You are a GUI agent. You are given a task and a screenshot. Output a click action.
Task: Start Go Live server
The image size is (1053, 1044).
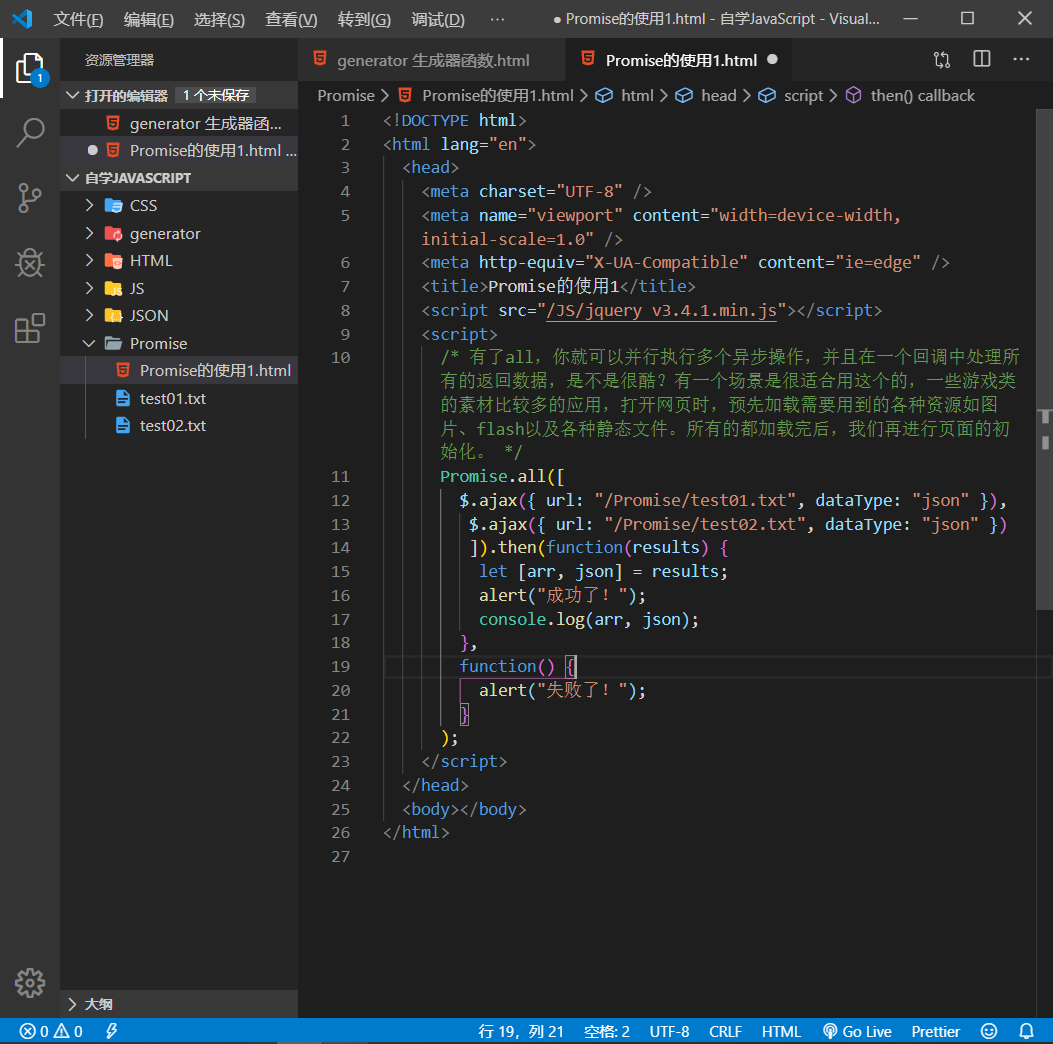(858, 1031)
